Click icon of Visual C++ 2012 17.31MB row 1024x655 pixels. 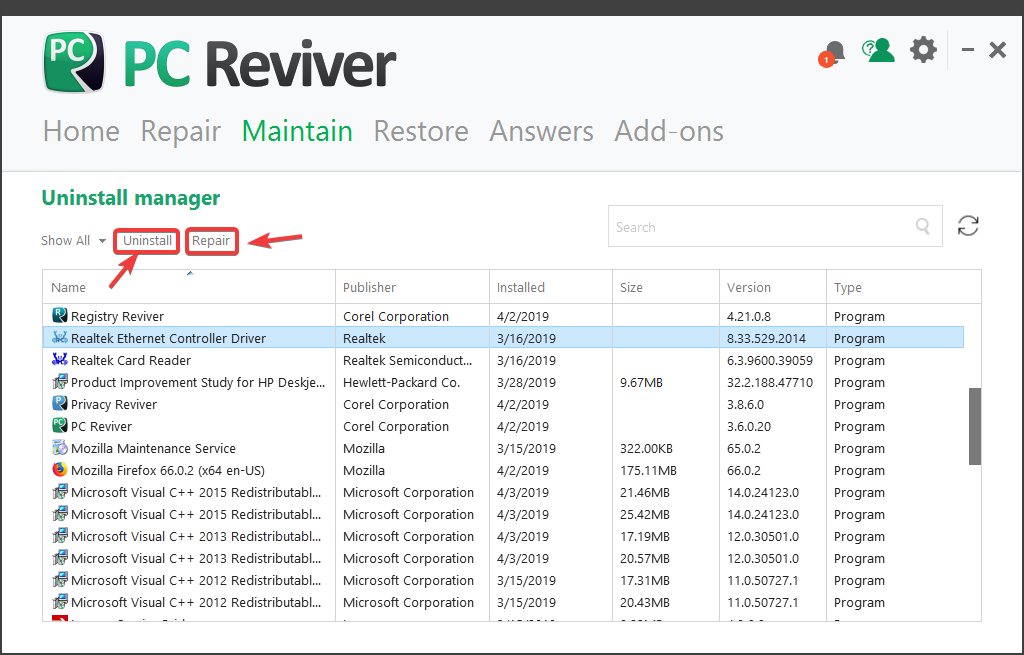coord(59,580)
